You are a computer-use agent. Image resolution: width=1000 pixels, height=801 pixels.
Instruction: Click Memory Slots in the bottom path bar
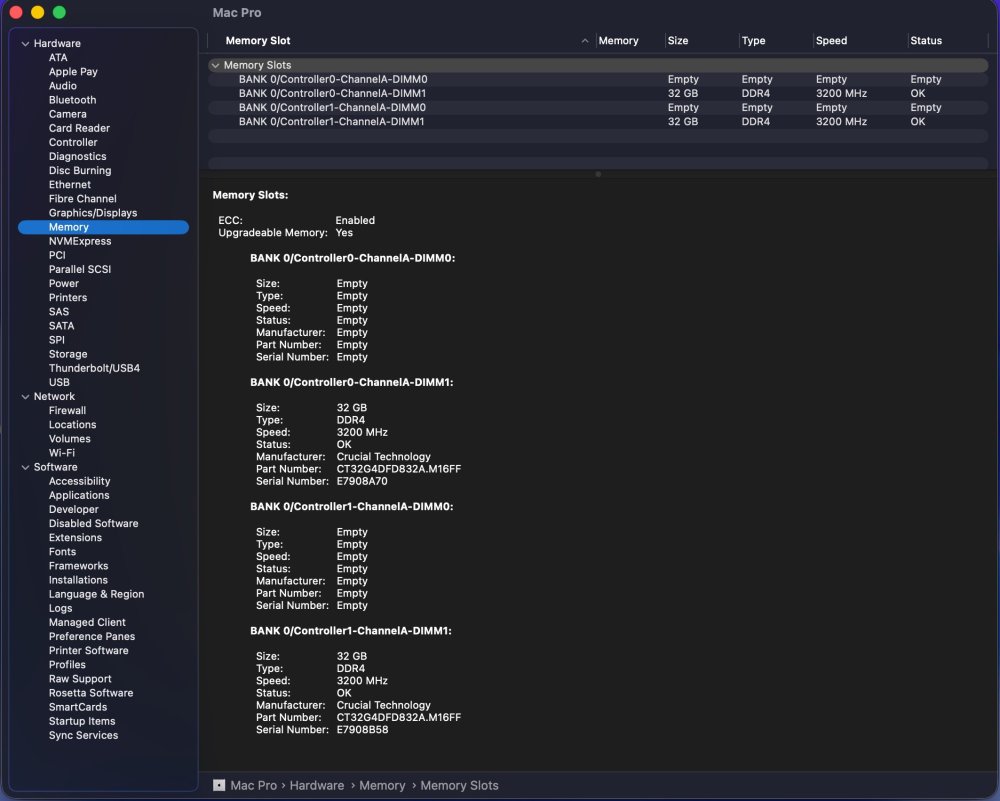click(x=459, y=786)
